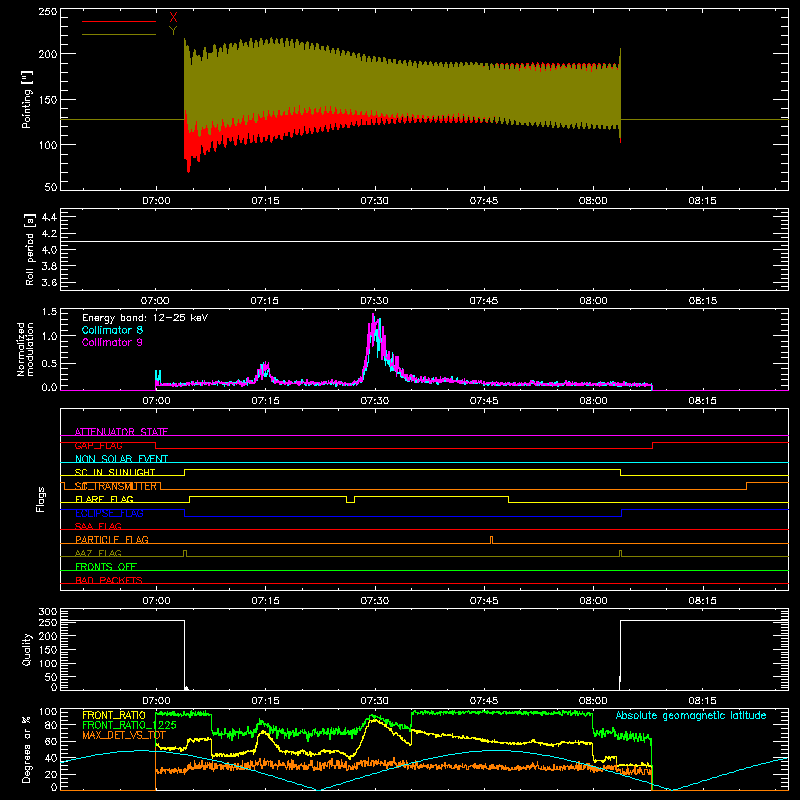Click the SC_IN_SUNLIGHT flag label
The image size is (800, 800).
tap(115, 472)
